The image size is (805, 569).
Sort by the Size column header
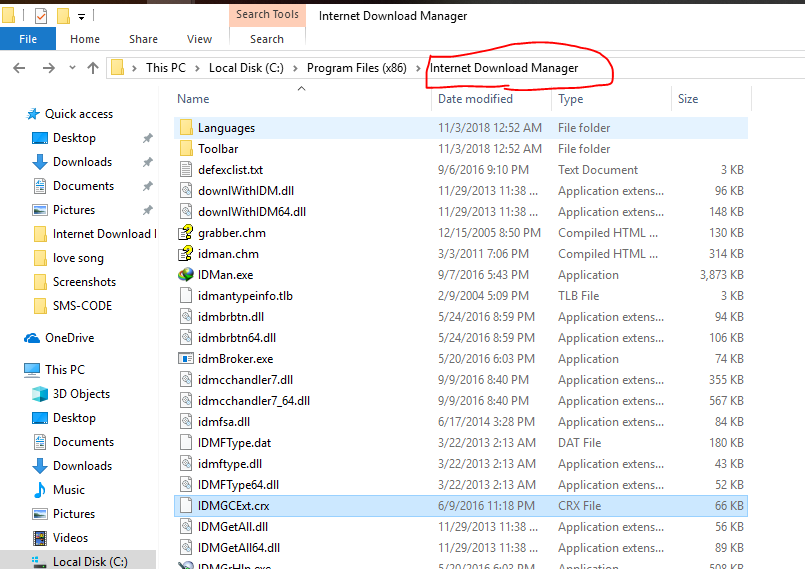688,99
